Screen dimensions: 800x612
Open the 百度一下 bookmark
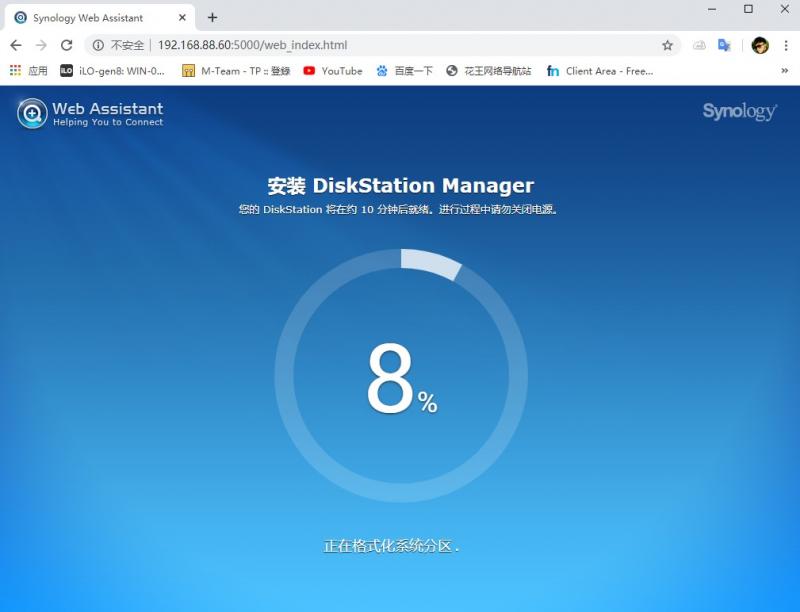pyautogui.click(x=404, y=71)
